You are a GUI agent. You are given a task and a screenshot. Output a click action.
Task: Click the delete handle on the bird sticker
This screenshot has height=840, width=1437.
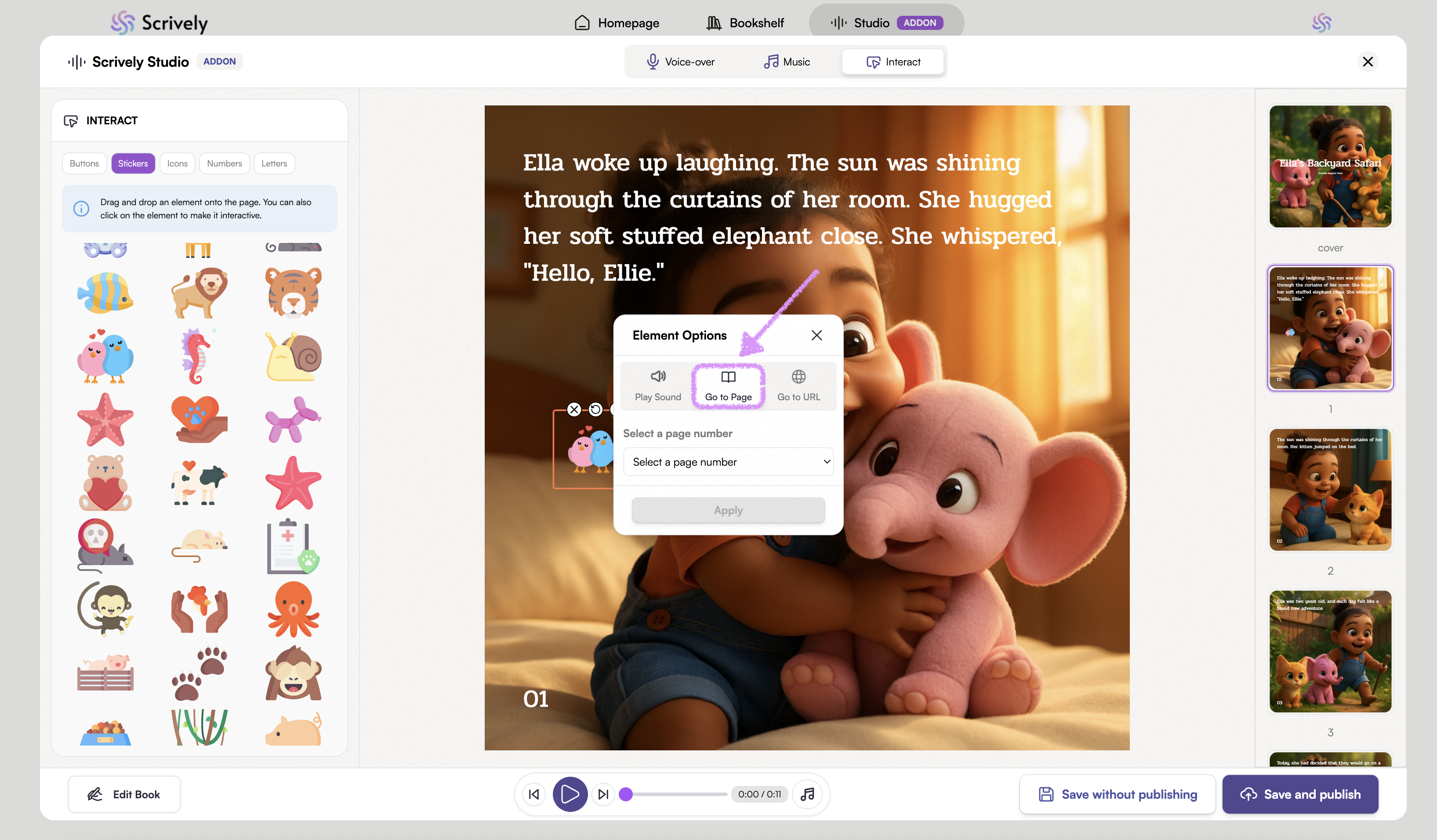coord(574,409)
